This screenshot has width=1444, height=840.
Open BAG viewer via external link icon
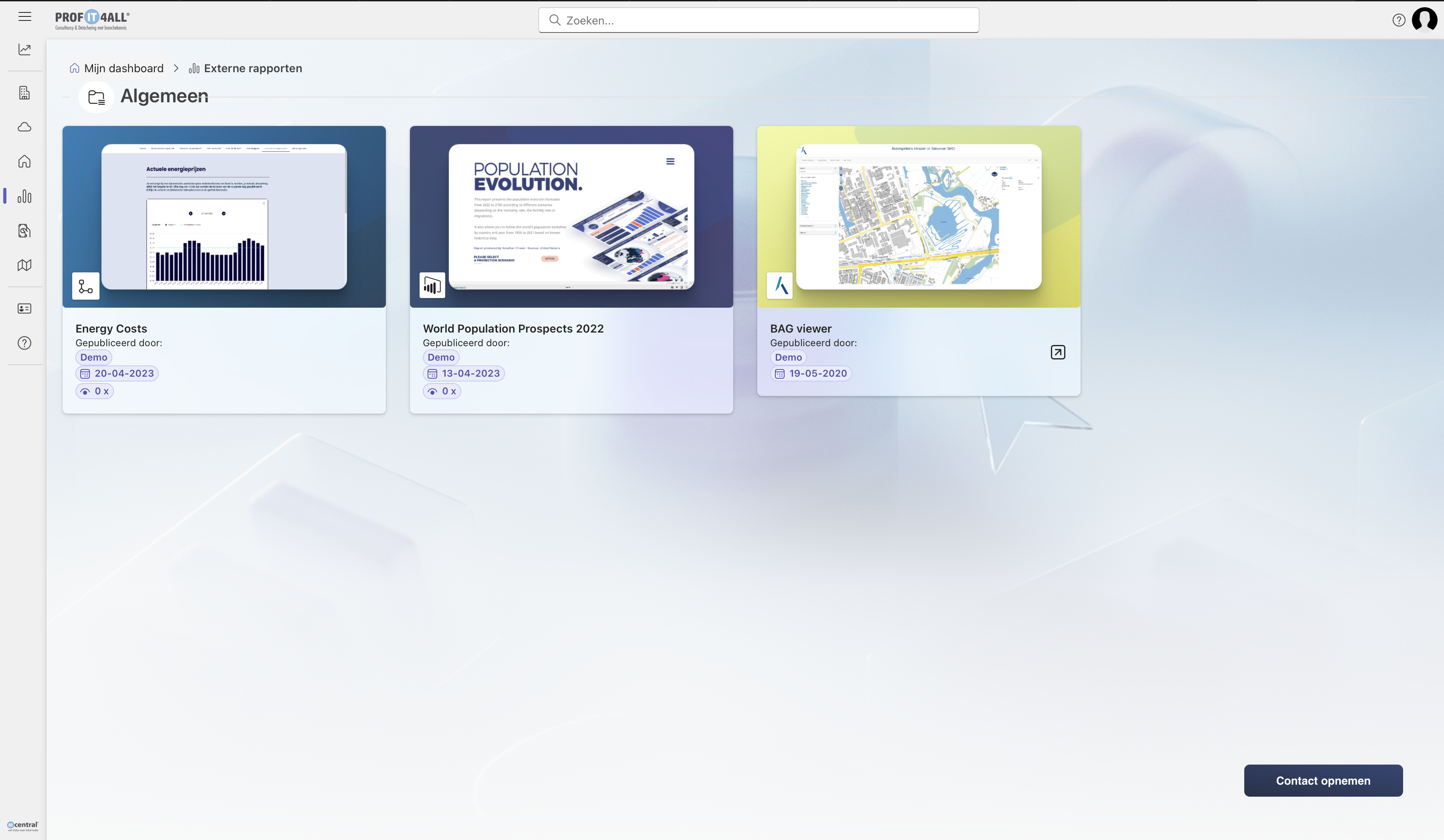(1057, 352)
